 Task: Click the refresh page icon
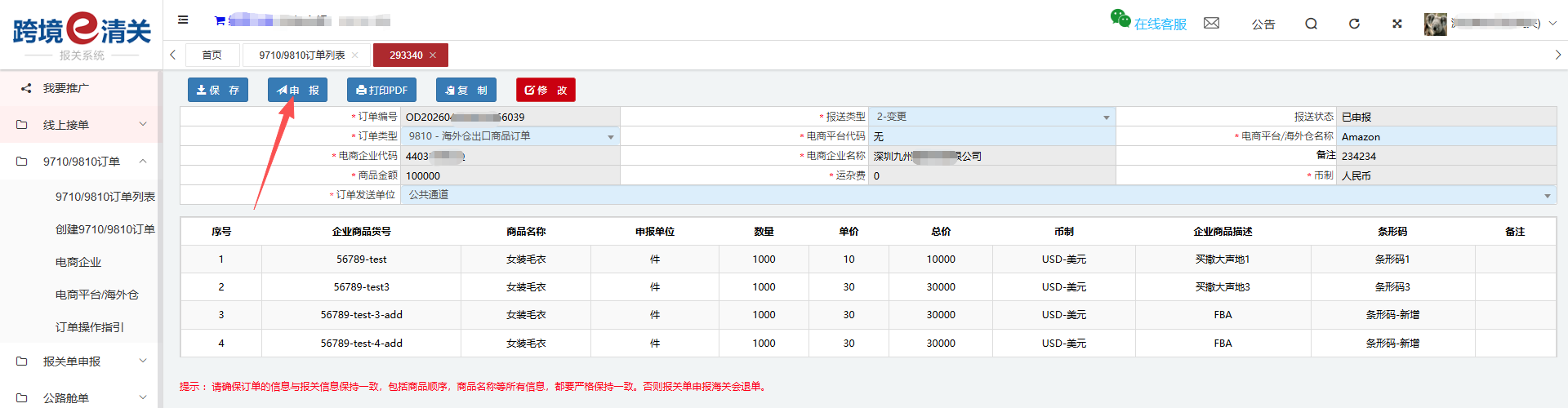1354,24
